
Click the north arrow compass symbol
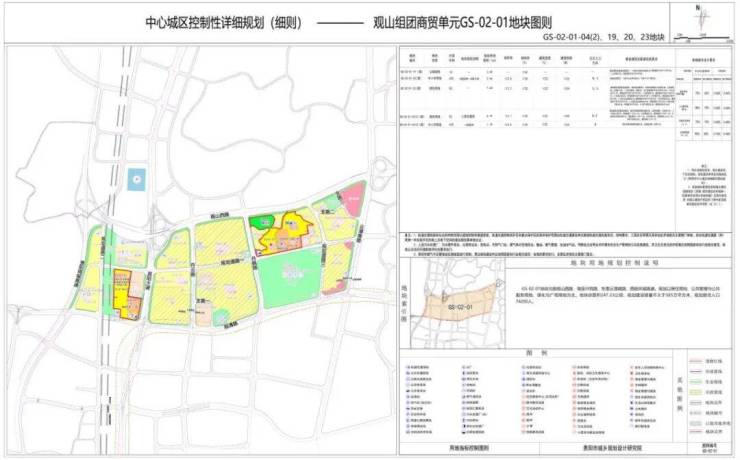[x=703, y=17]
